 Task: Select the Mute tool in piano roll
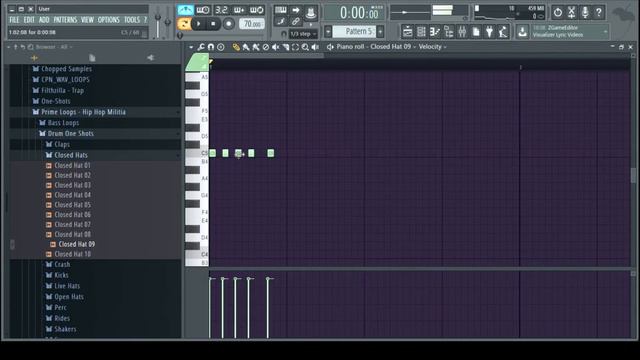[276, 47]
